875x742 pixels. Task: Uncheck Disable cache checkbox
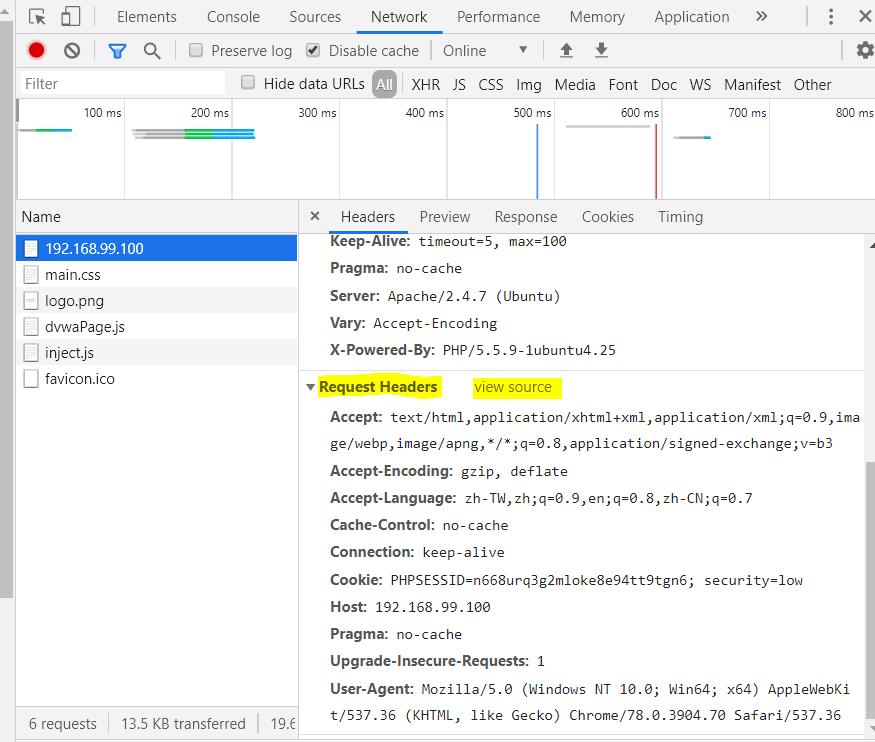coord(313,50)
